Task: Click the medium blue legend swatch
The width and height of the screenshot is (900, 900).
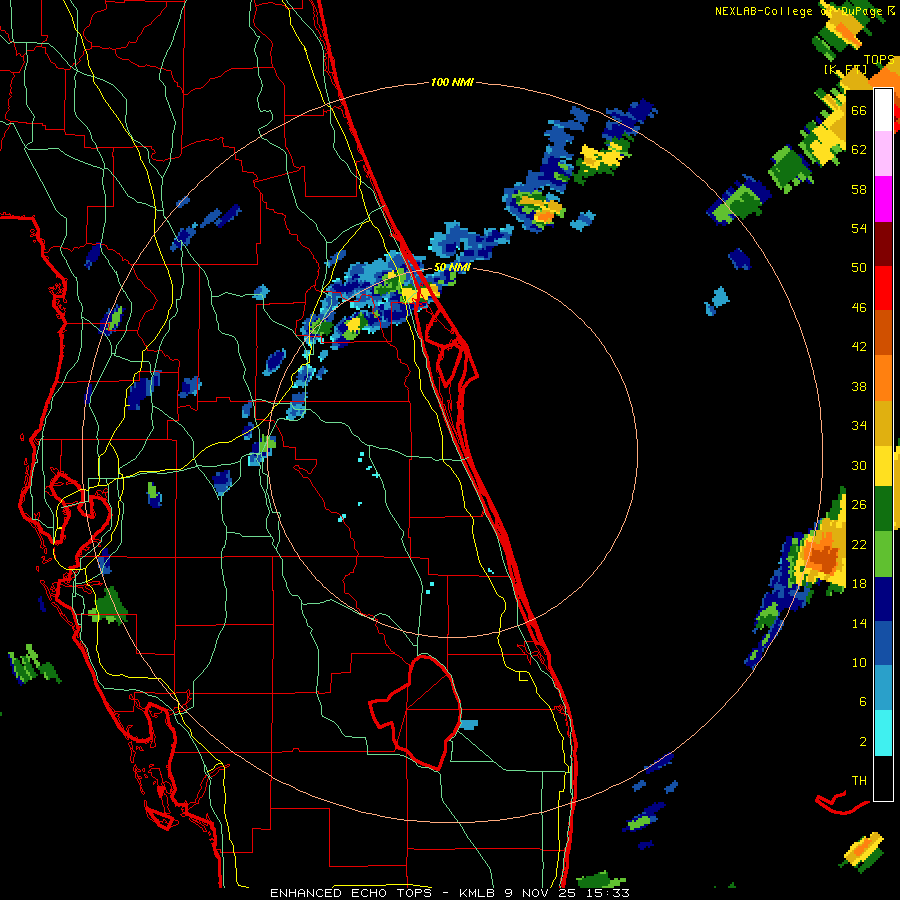Action: [883, 643]
